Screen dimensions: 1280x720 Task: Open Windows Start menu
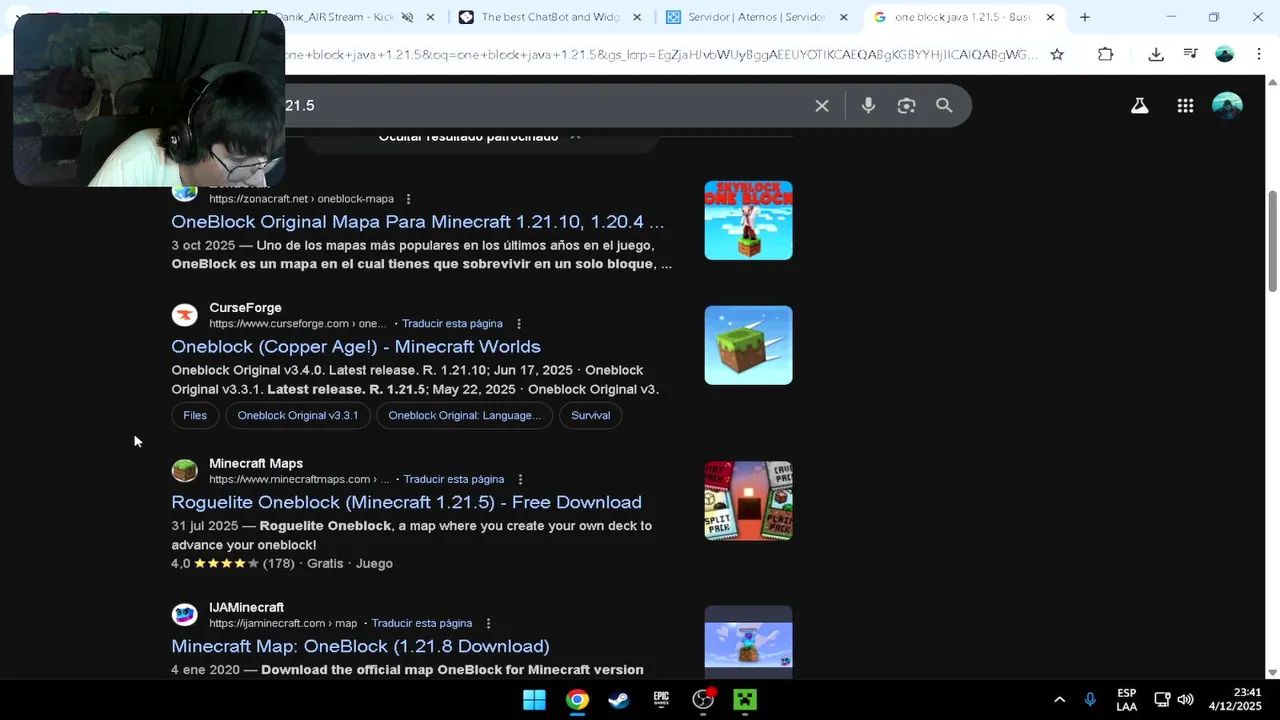(534, 700)
